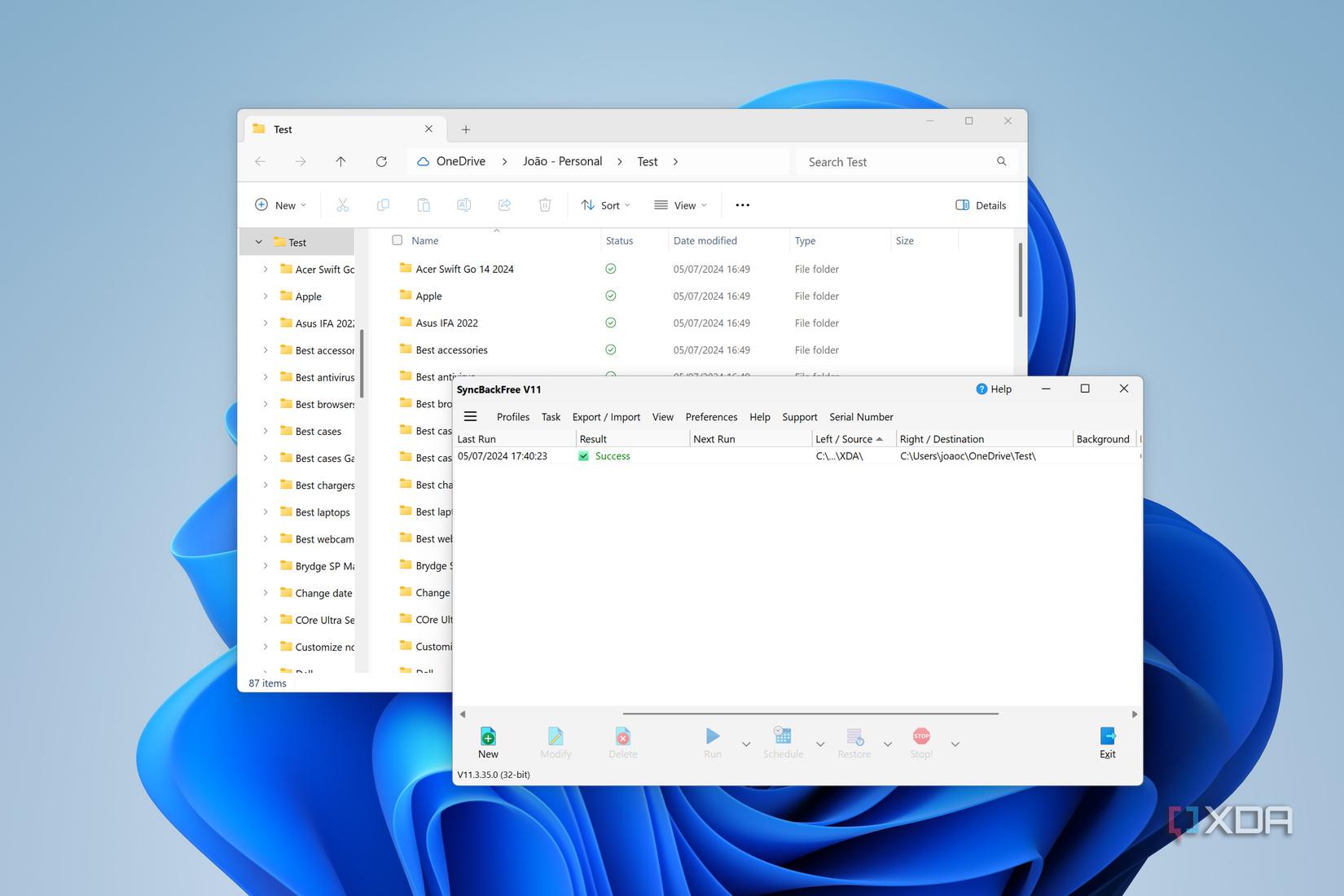Sort by Left / Source column header
This screenshot has height=896, width=1344.
[854, 439]
